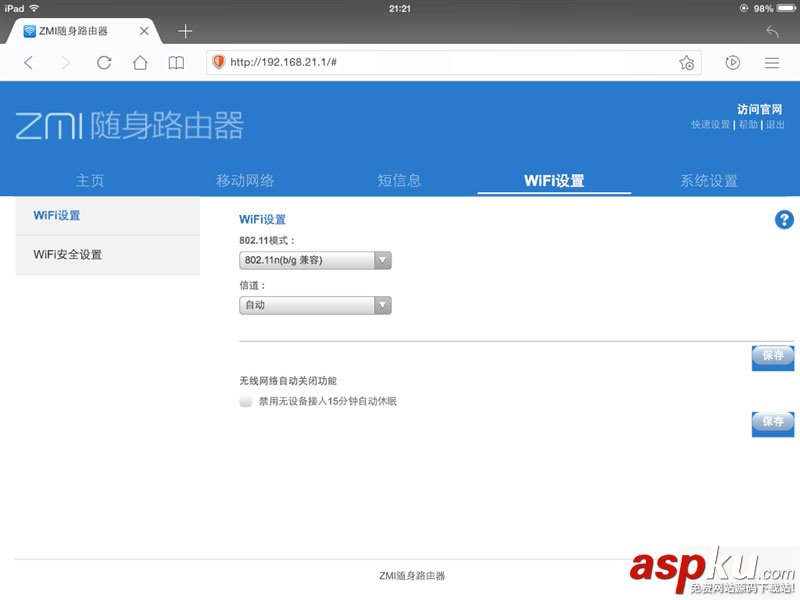800x600 pixels.
Task: Open the WiFi settings help icon
Action: [784, 220]
